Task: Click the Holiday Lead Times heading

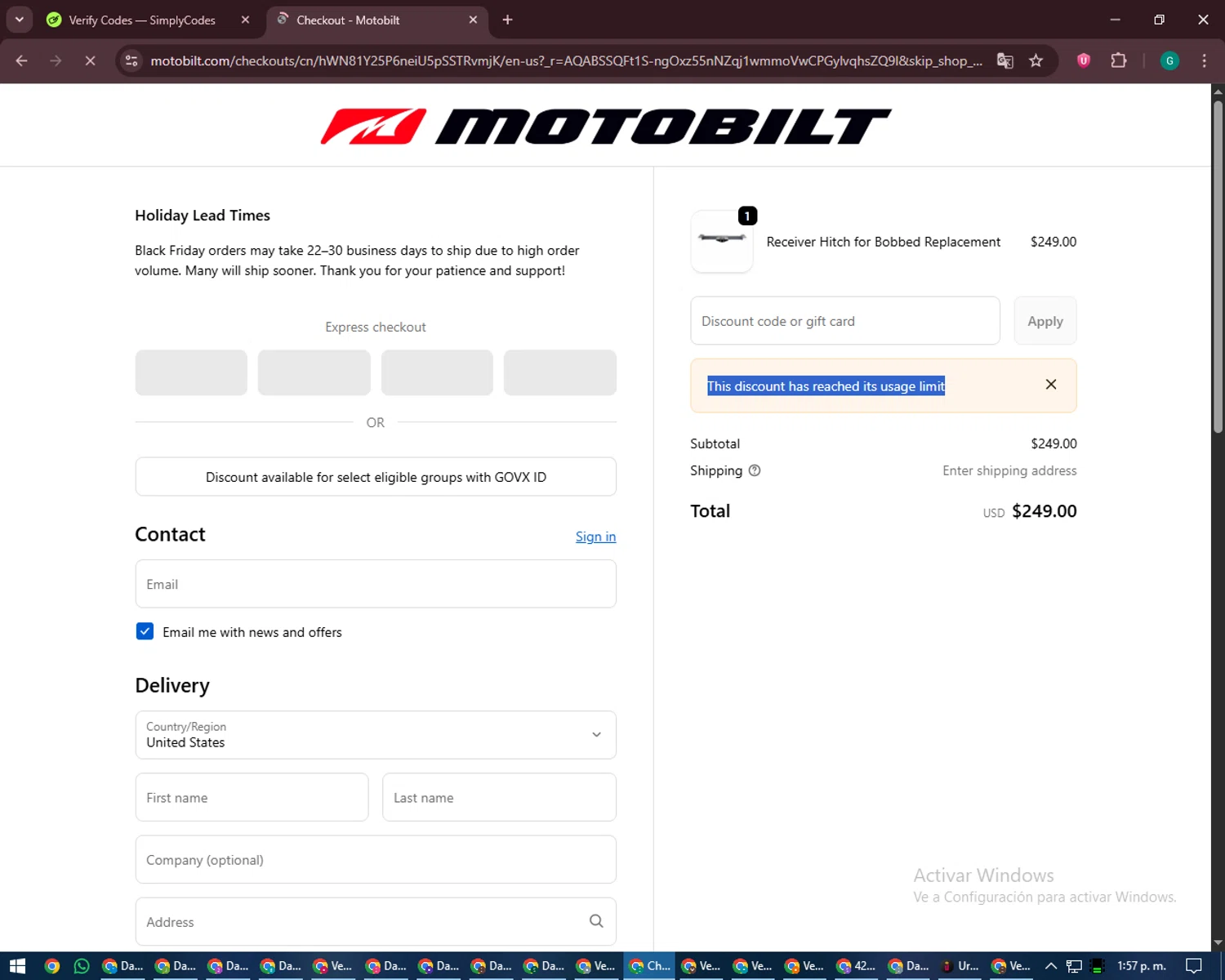Action: 203,216
